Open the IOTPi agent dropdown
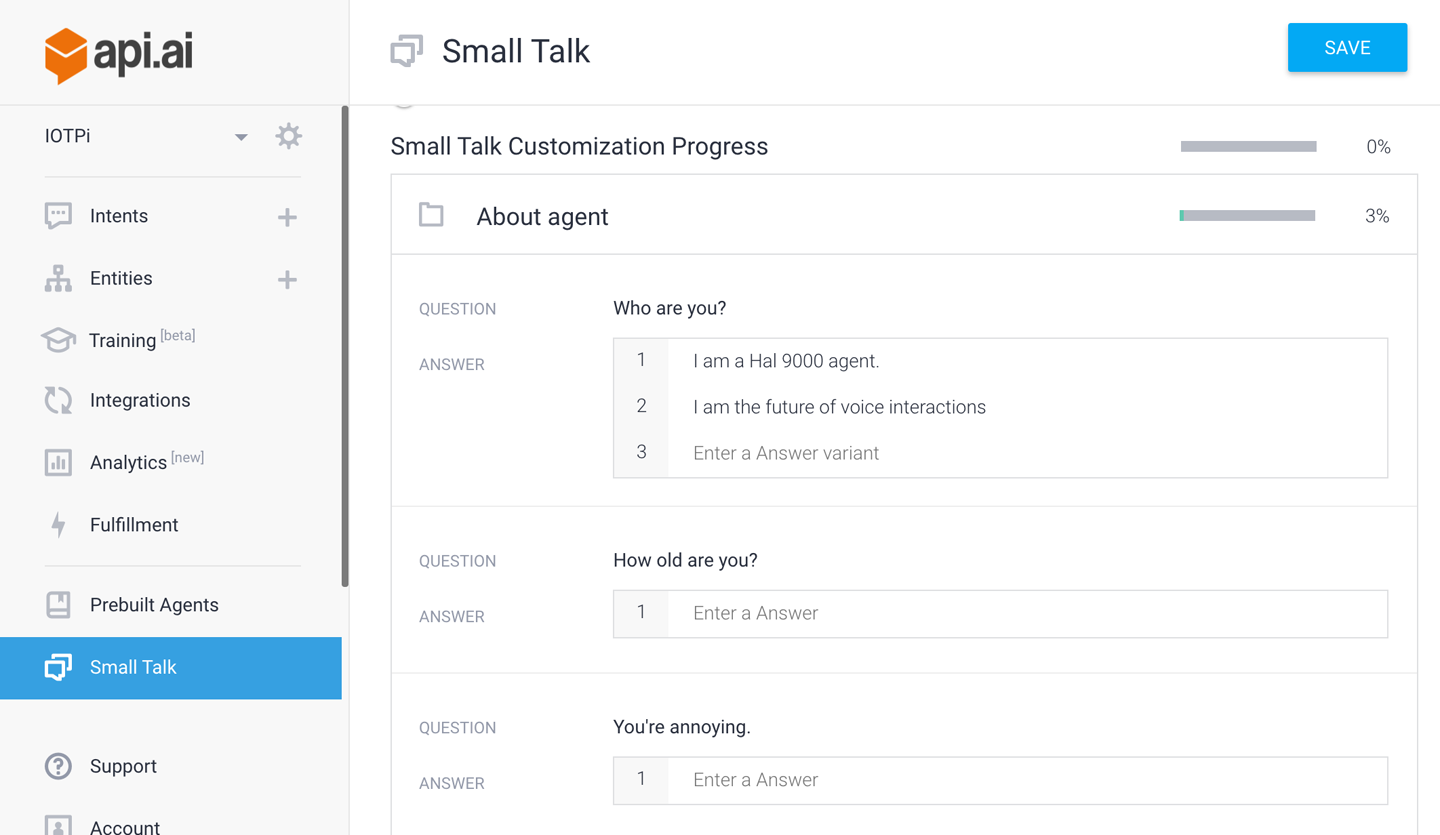This screenshot has height=835, width=1440. click(x=240, y=137)
